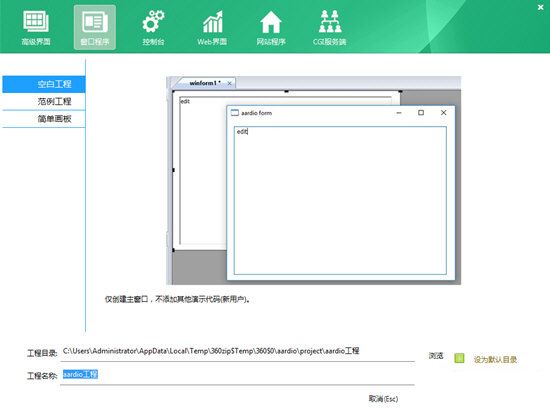Click the project preview image
The width and height of the screenshot is (550, 408).
314,180
